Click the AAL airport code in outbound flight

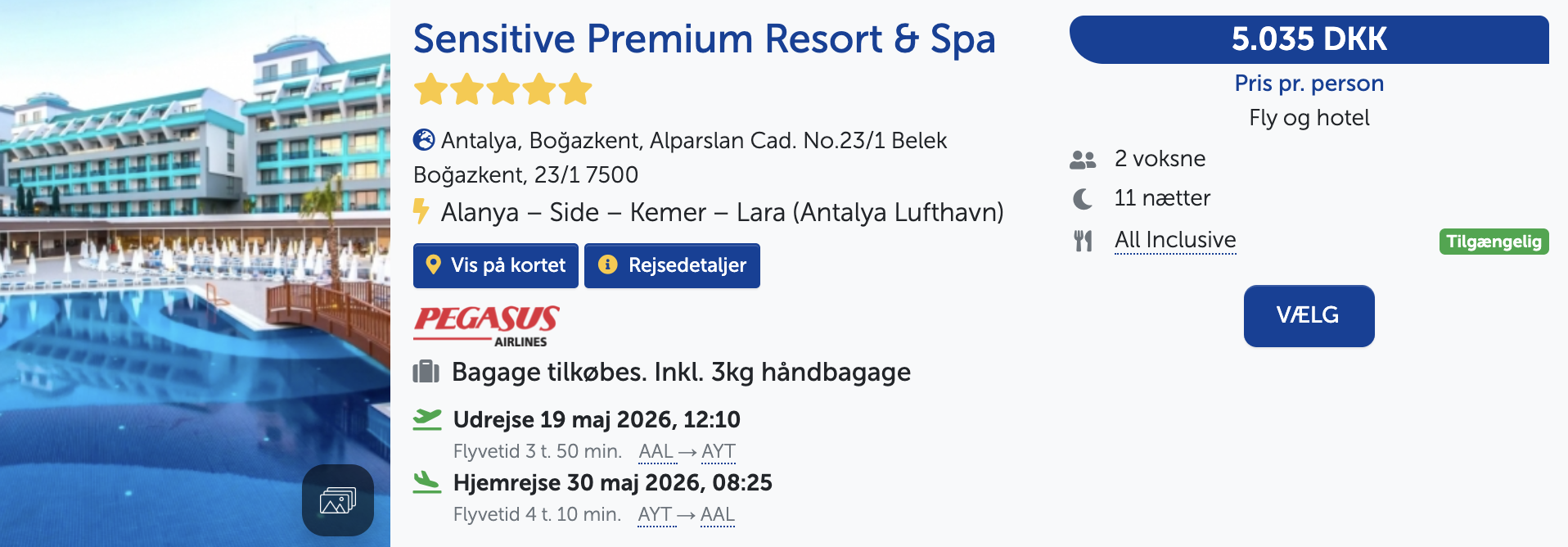pyautogui.click(x=656, y=451)
